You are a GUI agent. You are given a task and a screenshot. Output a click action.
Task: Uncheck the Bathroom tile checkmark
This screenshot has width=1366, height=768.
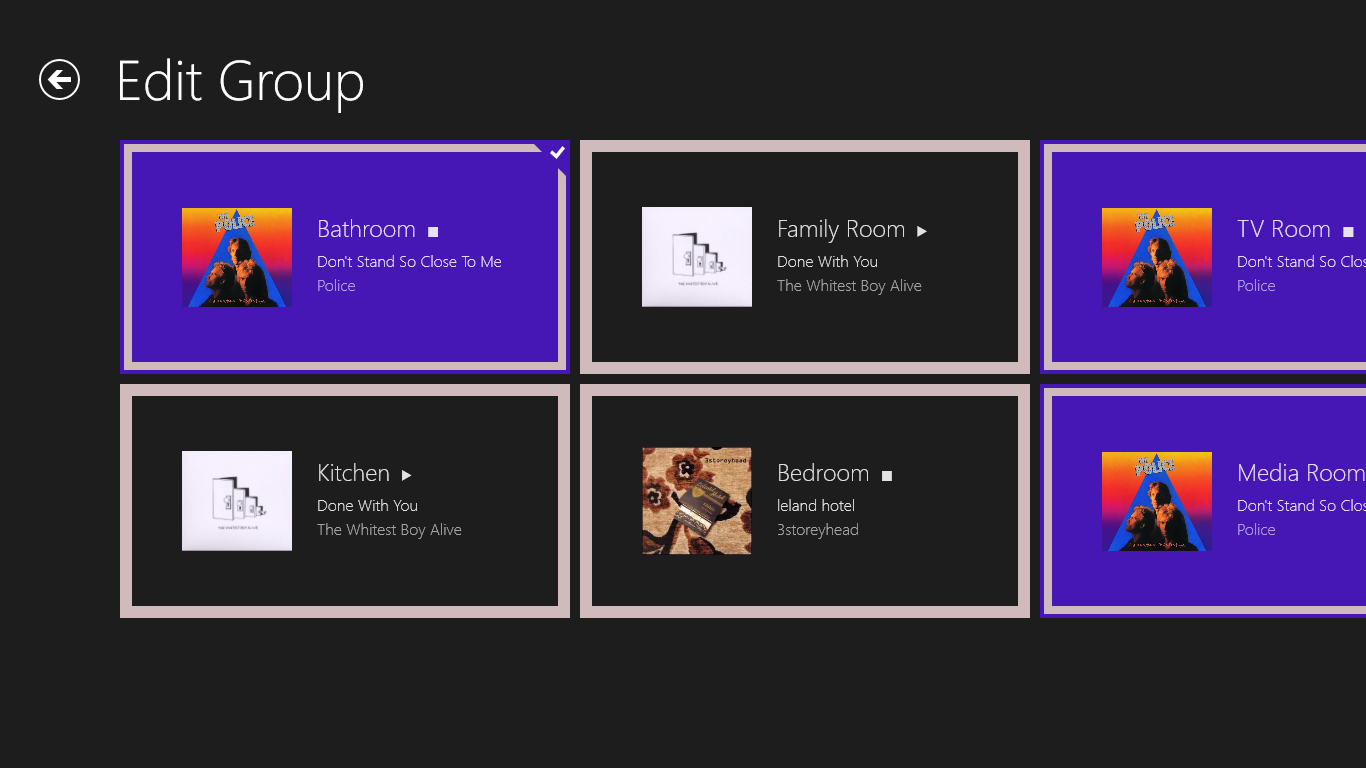click(x=557, y=152)
